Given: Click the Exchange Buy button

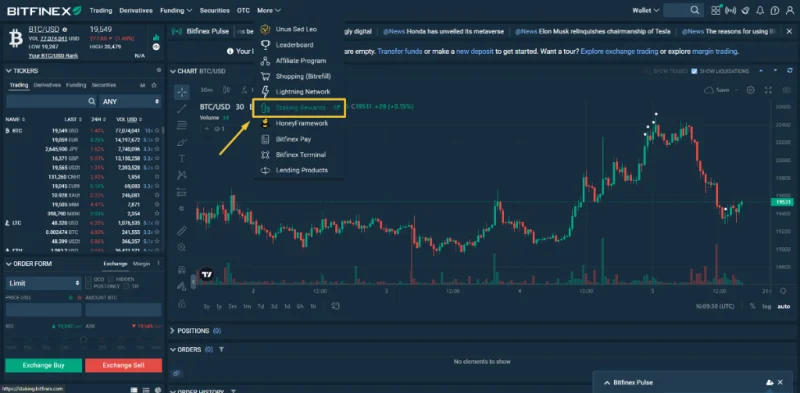Looking at the screenshot, I should coord(44,365).
